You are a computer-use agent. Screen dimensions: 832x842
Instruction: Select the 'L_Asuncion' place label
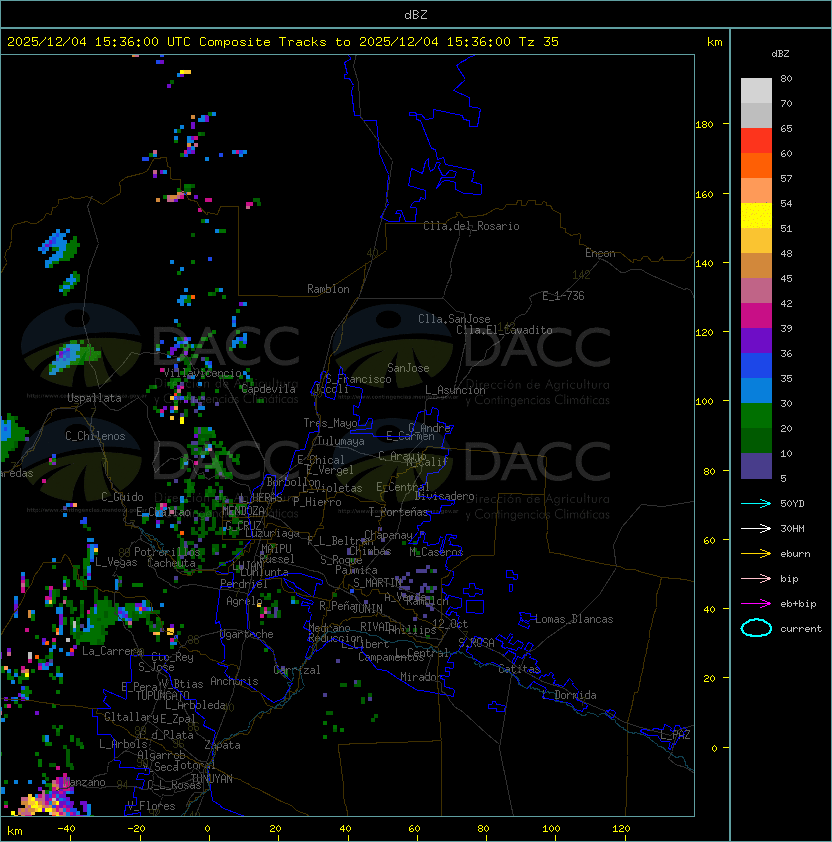[x=455, y=390]
